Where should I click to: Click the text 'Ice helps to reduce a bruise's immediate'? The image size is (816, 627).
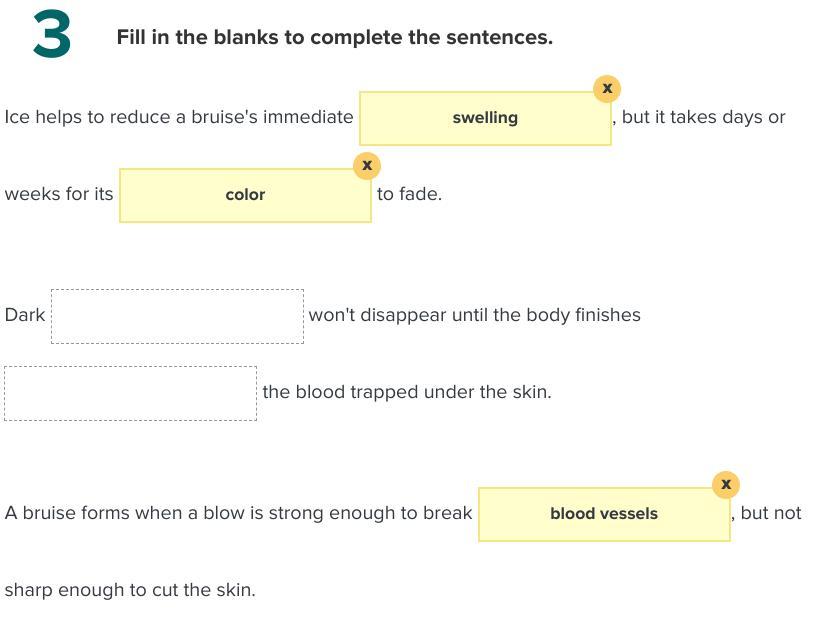tap(179, 117)
